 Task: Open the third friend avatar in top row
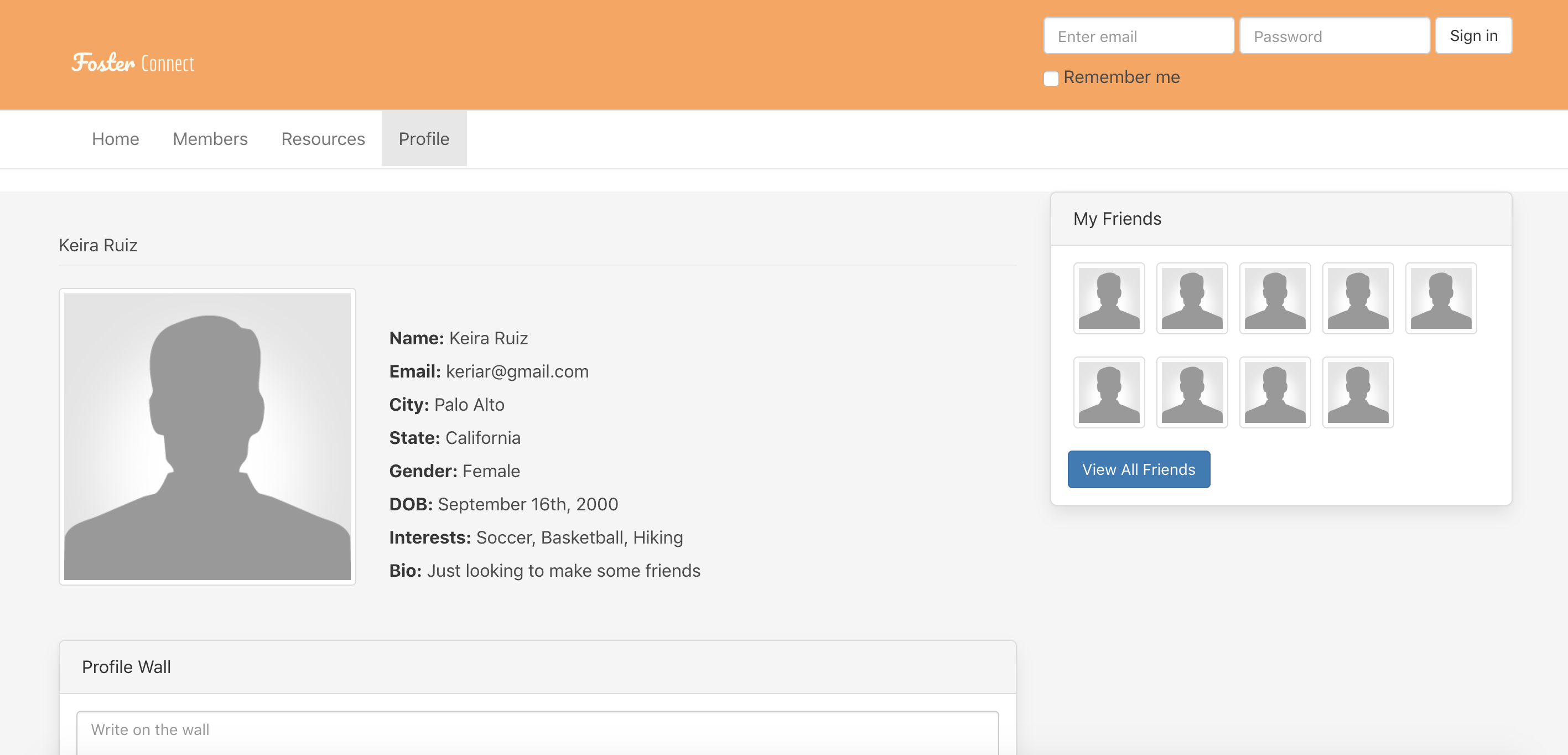coord(1275,298)
